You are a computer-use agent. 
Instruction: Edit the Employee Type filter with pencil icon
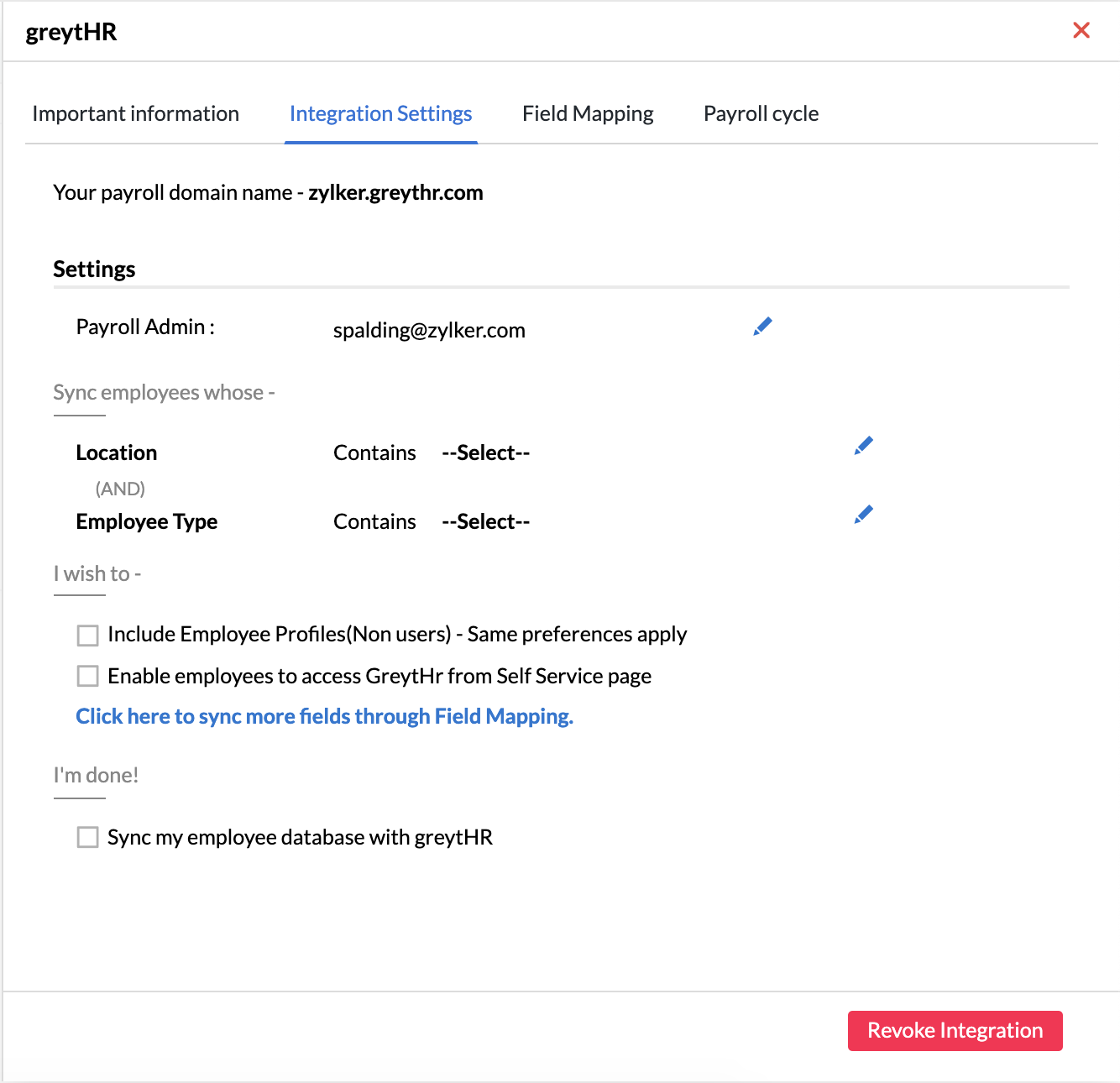(x=863, y=515)
